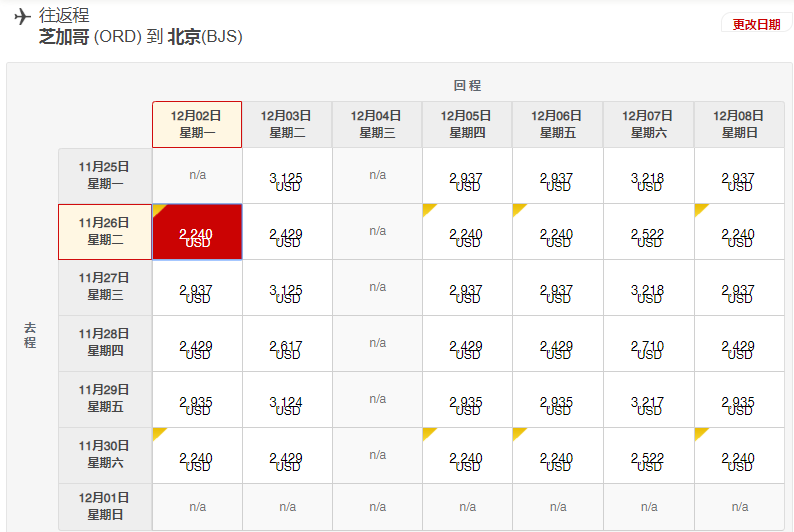Pick 2,617 USD fare for 11月28日 and 12月03日

click(x=287, y=344)
